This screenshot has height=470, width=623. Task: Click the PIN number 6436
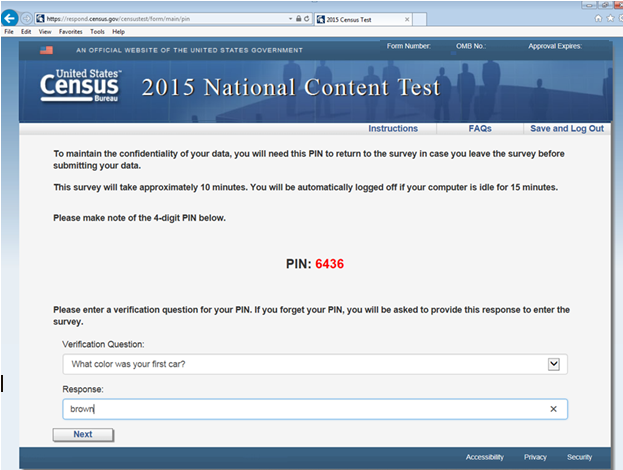tap(329, 264)
